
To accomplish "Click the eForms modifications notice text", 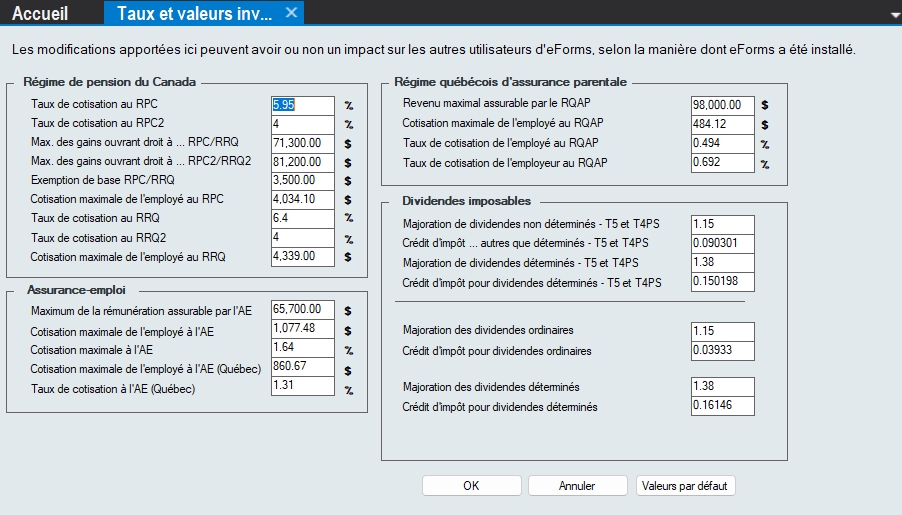I will click(434, 49).
